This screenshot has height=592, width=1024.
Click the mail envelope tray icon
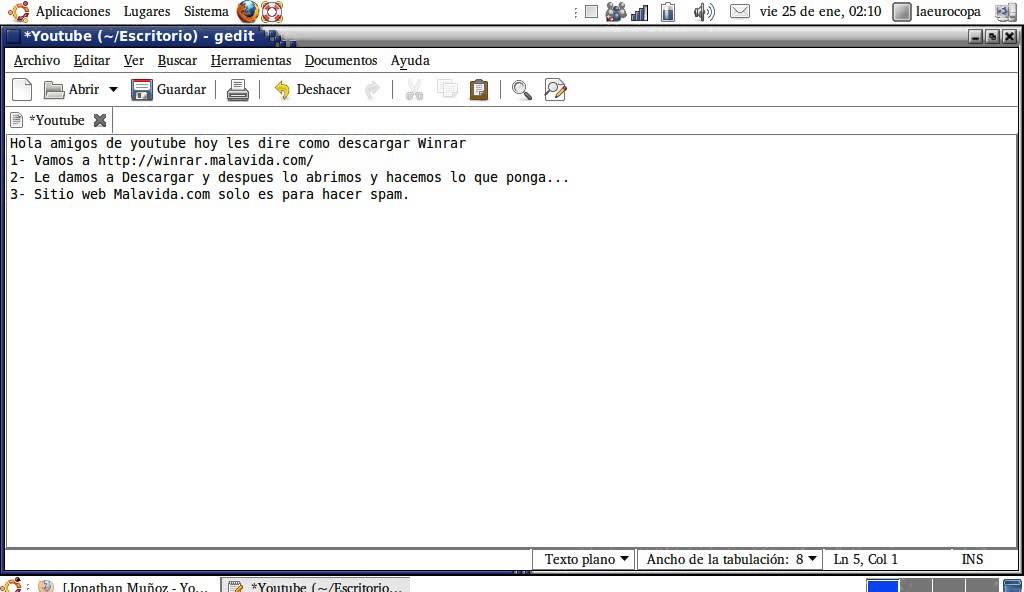point(739,11)
